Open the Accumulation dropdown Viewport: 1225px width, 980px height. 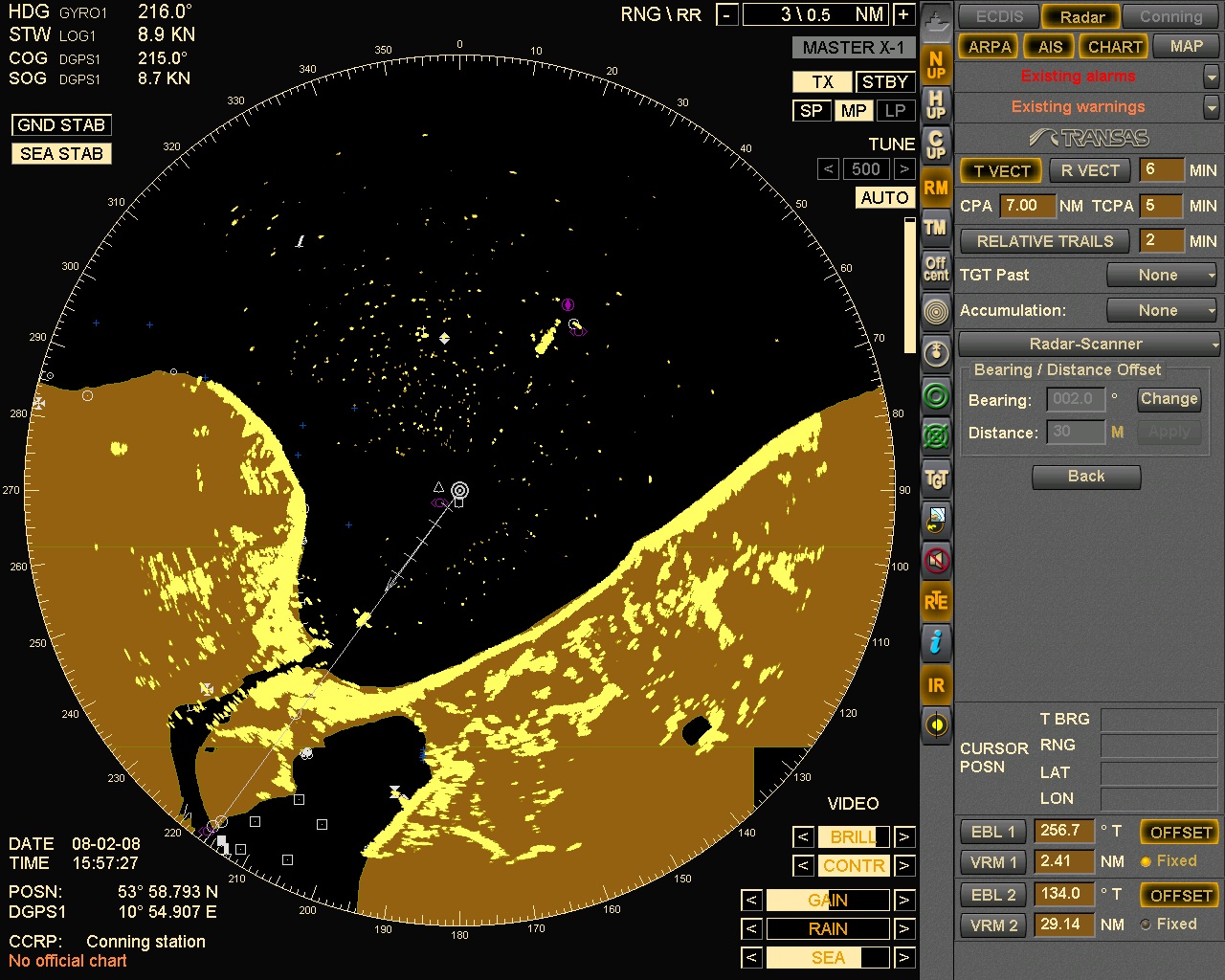click(1161, 310)
